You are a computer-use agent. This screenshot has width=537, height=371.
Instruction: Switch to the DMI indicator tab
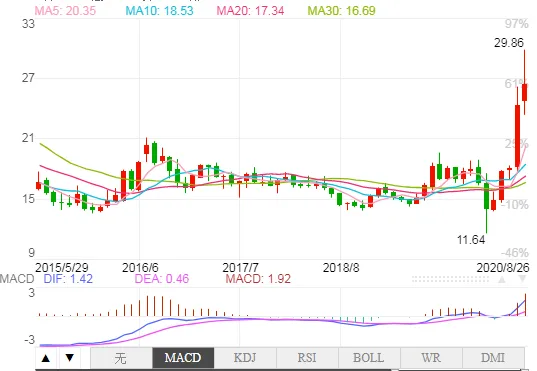coord(493,358)
